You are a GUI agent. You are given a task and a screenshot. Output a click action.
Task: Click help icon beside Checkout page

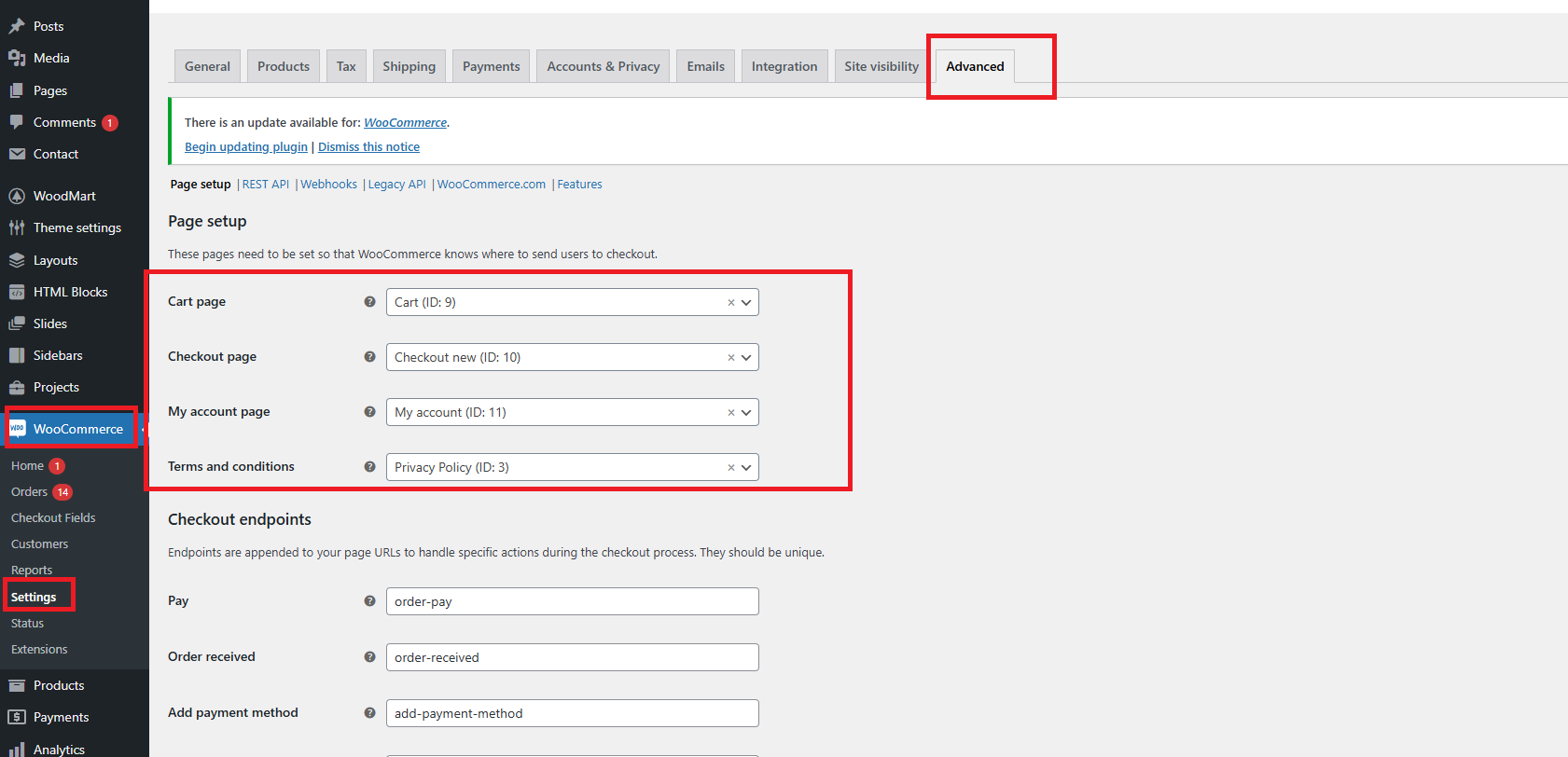[369, 356]
